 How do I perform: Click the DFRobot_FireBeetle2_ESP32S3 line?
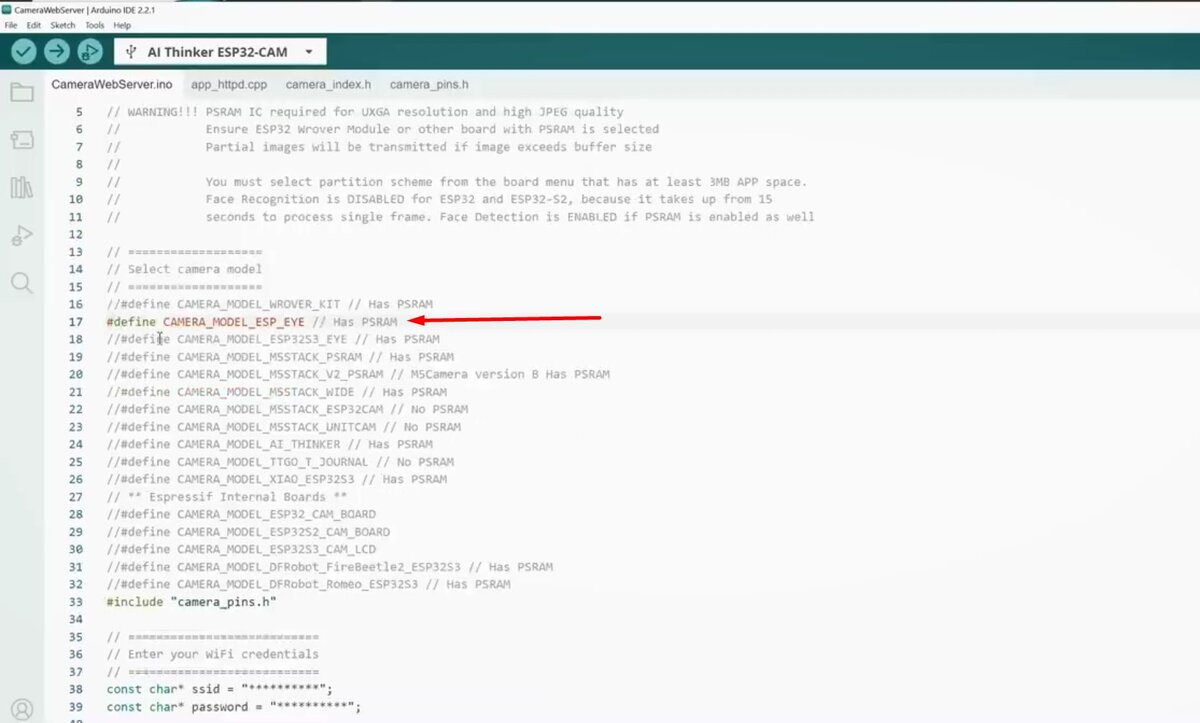(x=329, y=567)
